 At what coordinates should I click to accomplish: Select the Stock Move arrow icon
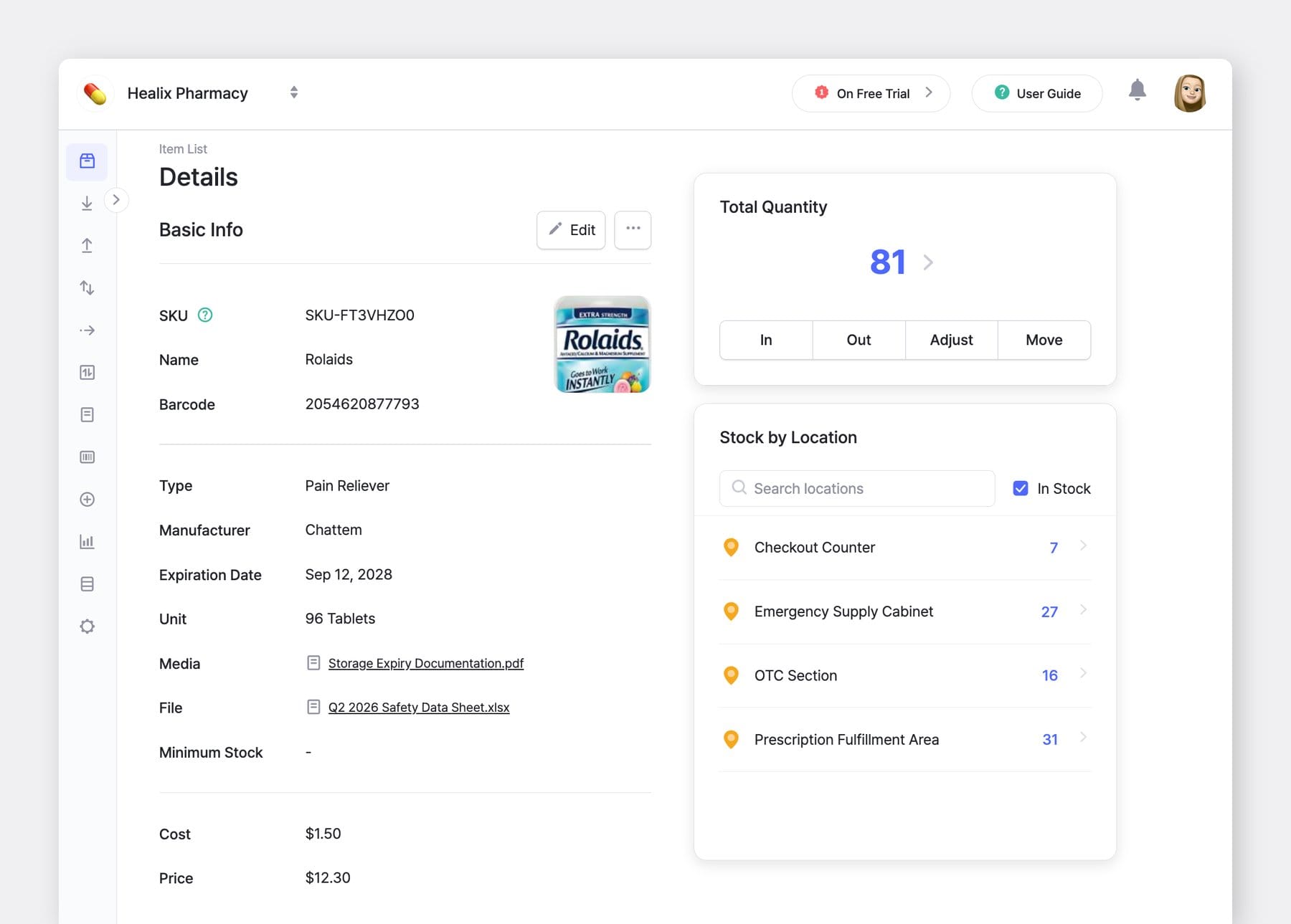coord(87,330)
